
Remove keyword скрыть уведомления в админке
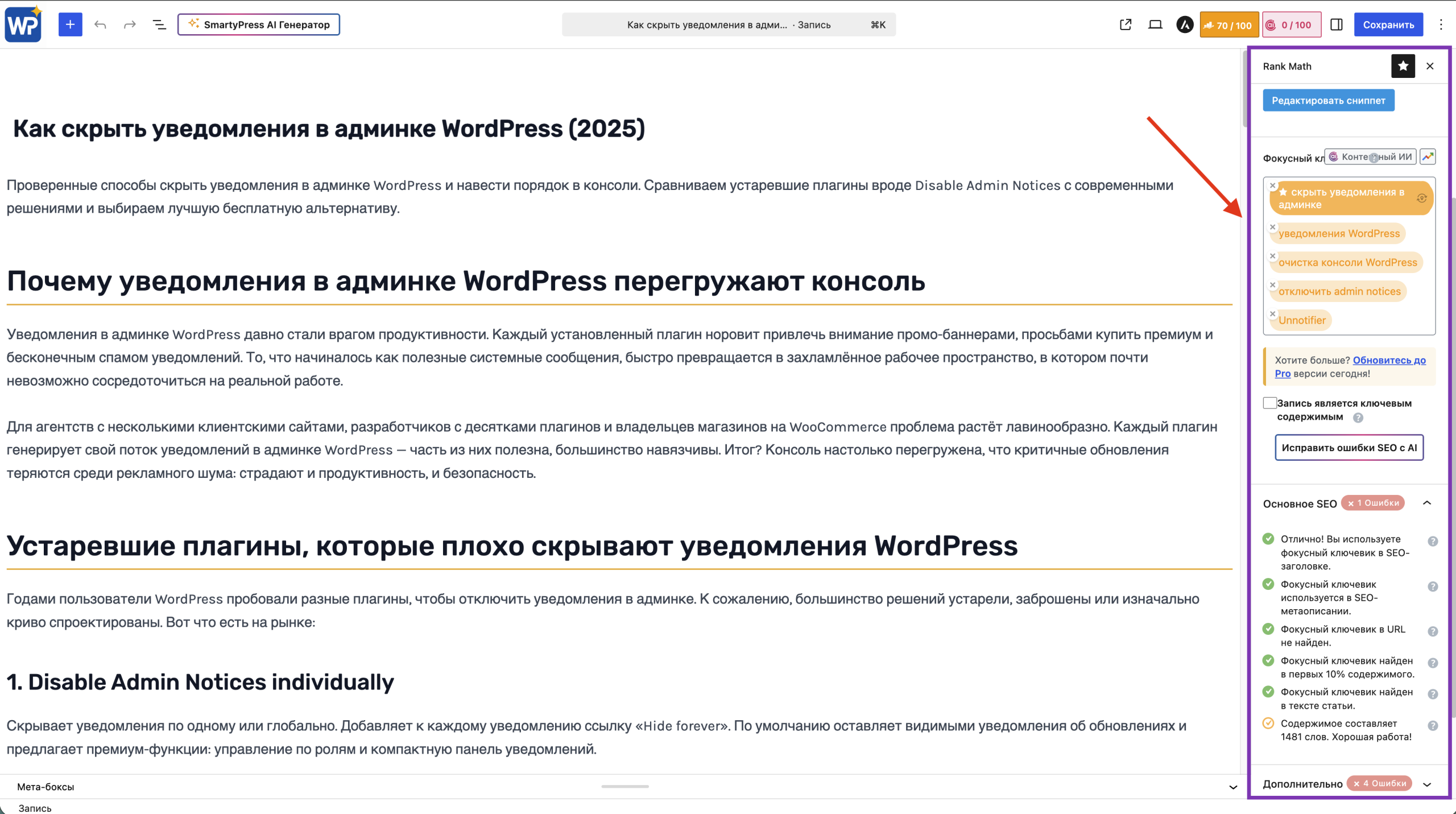1273,185
